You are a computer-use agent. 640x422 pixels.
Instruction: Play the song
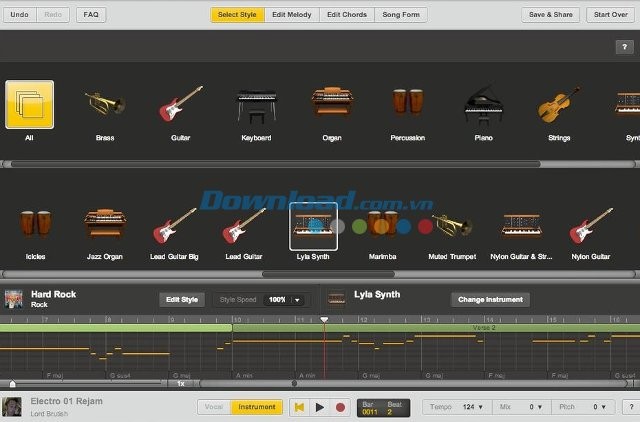click(320, 407)
